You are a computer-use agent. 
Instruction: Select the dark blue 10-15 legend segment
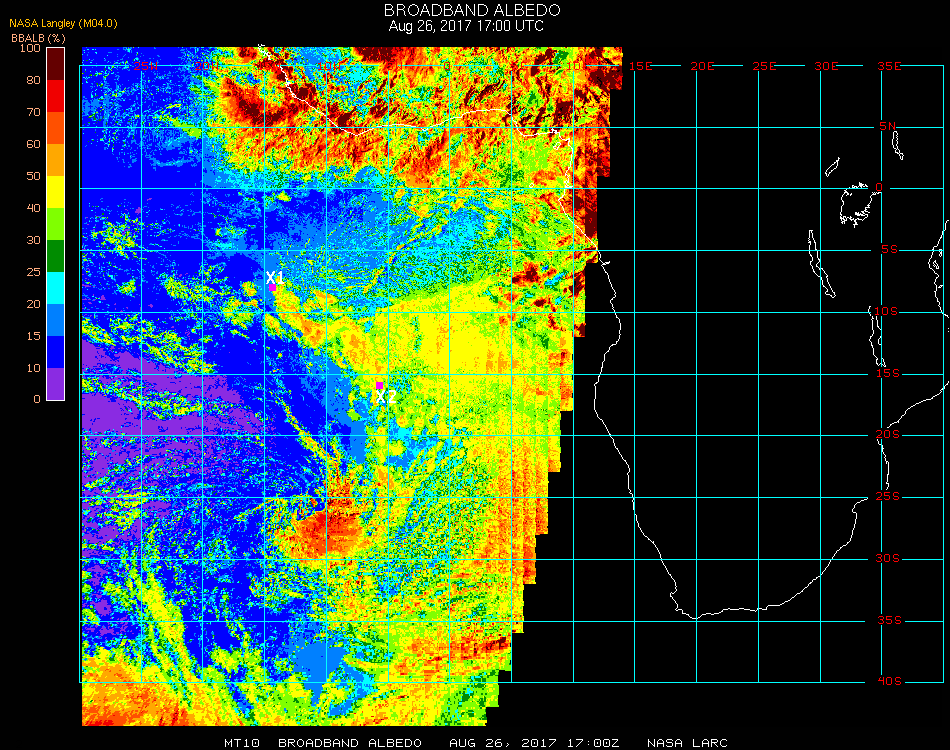coord(56,352)
